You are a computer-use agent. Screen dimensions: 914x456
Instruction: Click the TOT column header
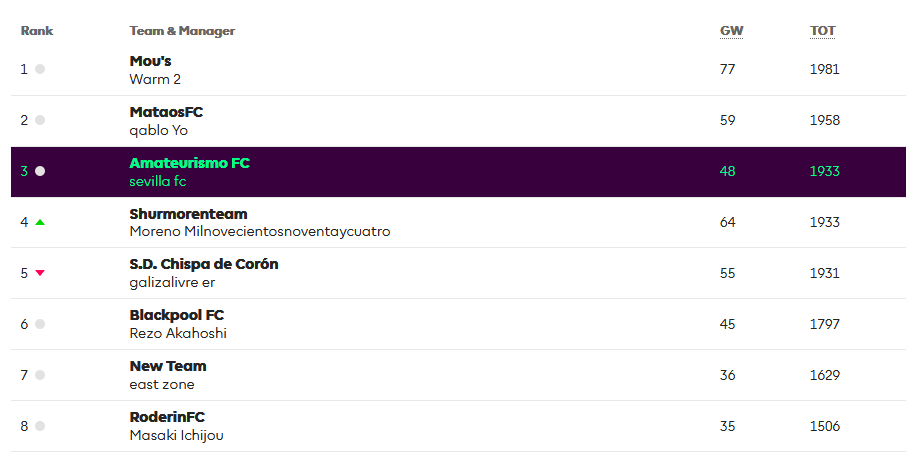point(822,31)
